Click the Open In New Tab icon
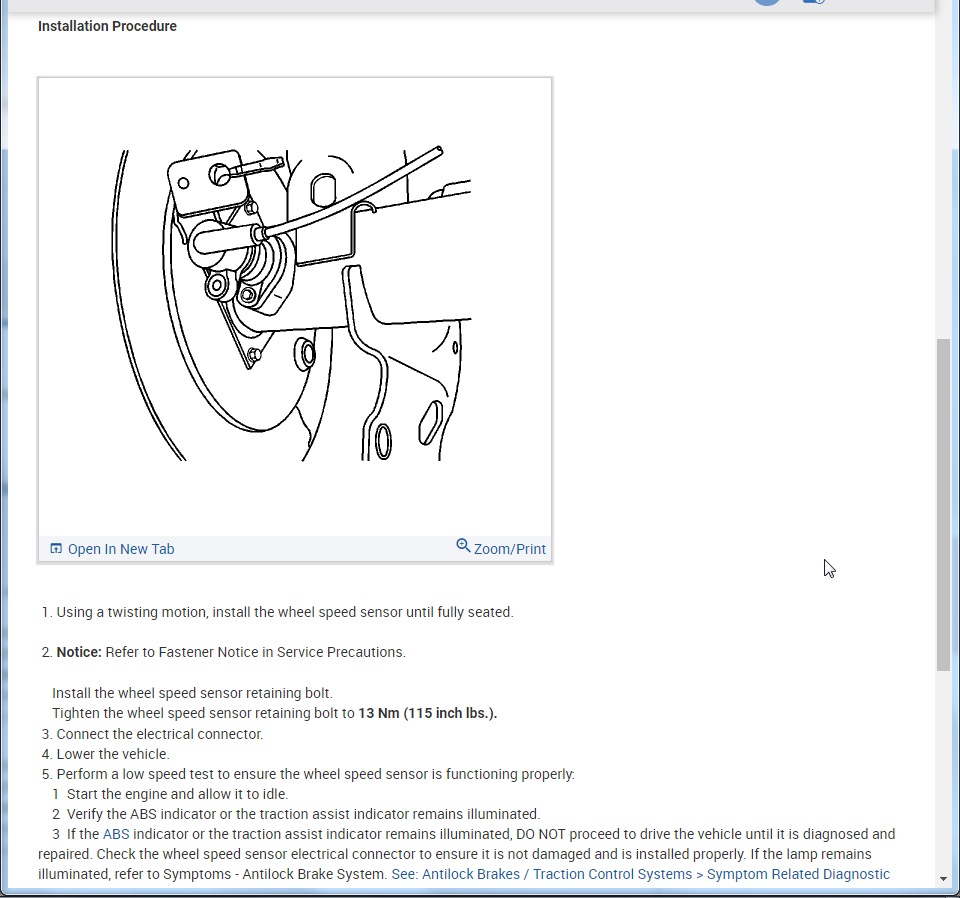 tap(56, 548)
